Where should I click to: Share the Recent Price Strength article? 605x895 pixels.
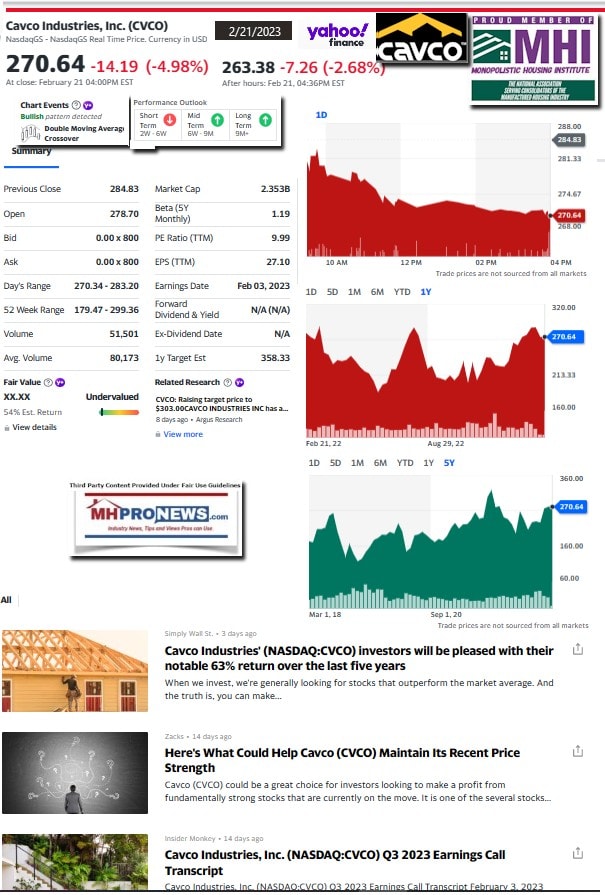pyautogui.click(x=578, y=751)
